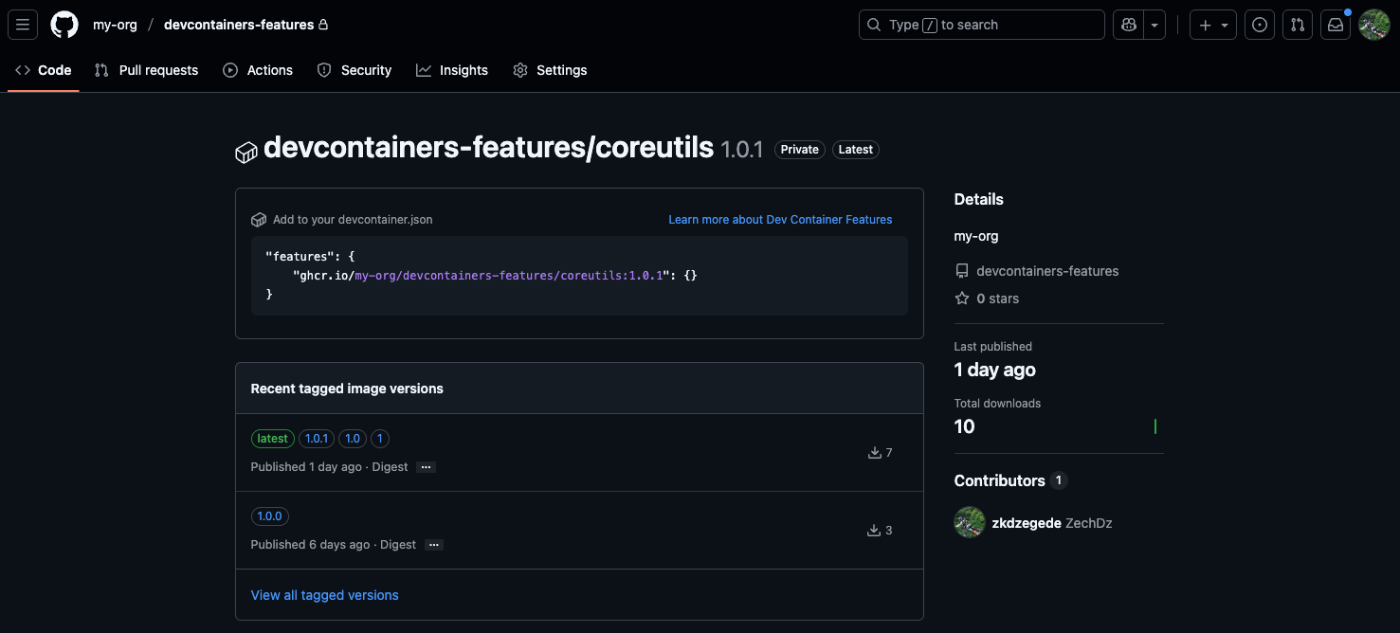Expand digest for version published 6 days ago

(434, 545)
